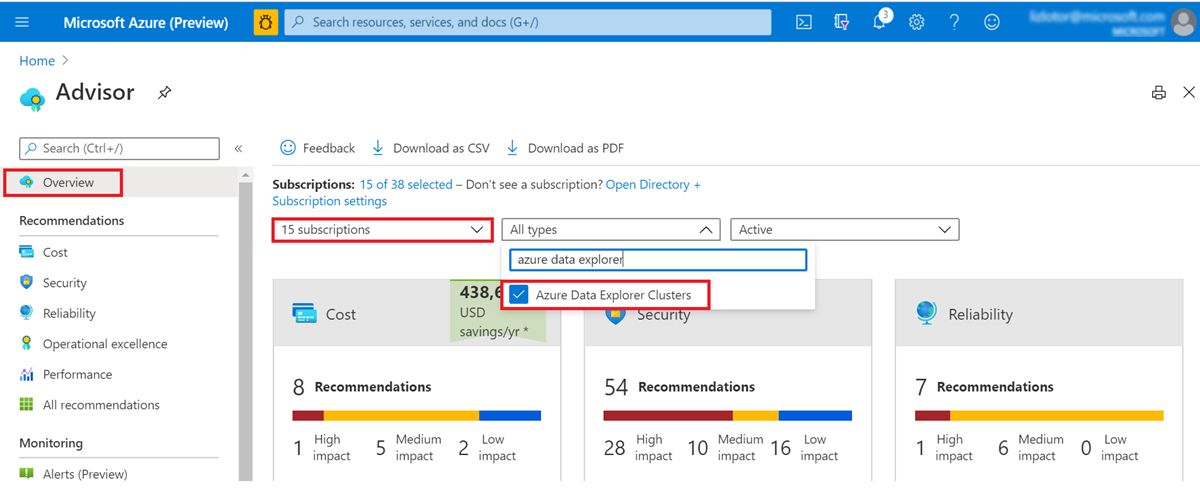Collapse the left sidebar menu
Viewport: 1200px width, 491px height.
point(238,149)
